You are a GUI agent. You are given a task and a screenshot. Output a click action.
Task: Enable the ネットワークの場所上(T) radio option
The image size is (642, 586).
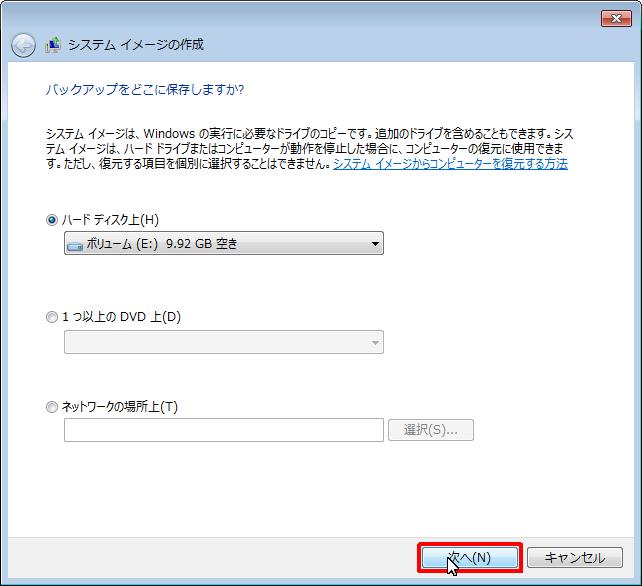point(52,407)
